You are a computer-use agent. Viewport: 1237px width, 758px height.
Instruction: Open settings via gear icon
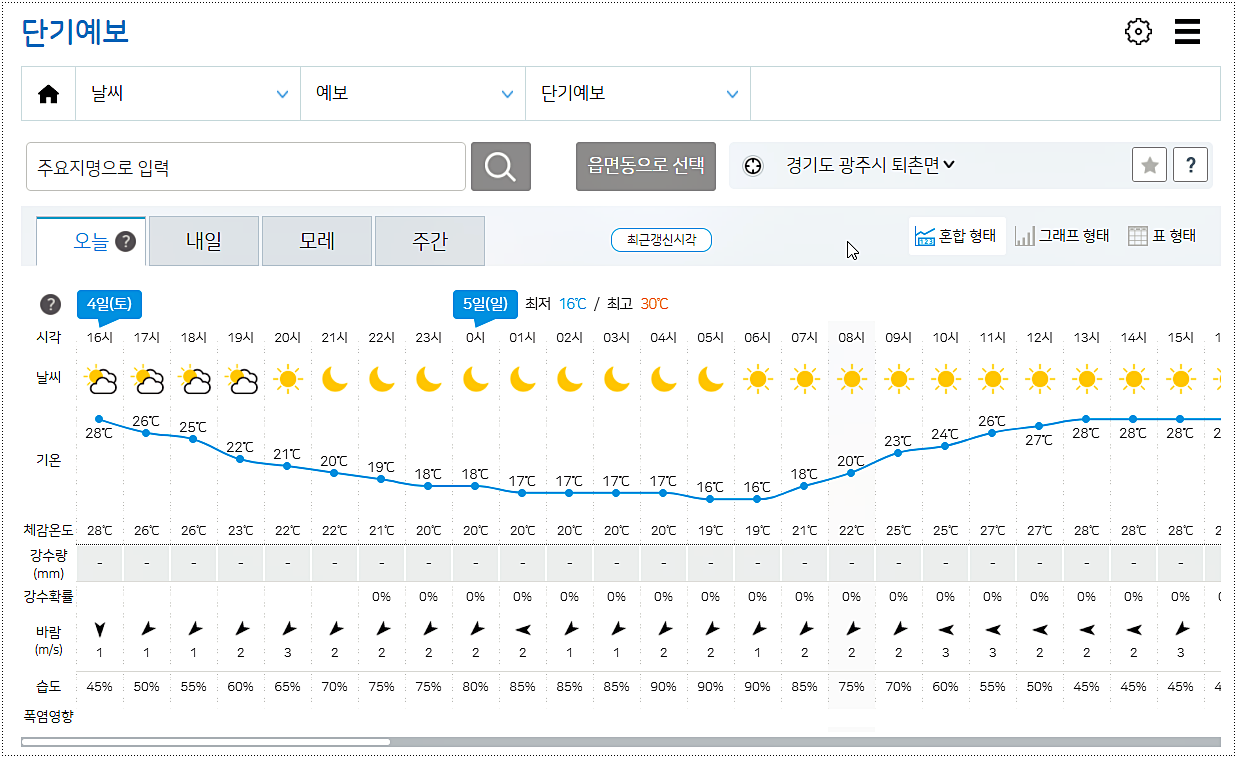coord(1138,32)
